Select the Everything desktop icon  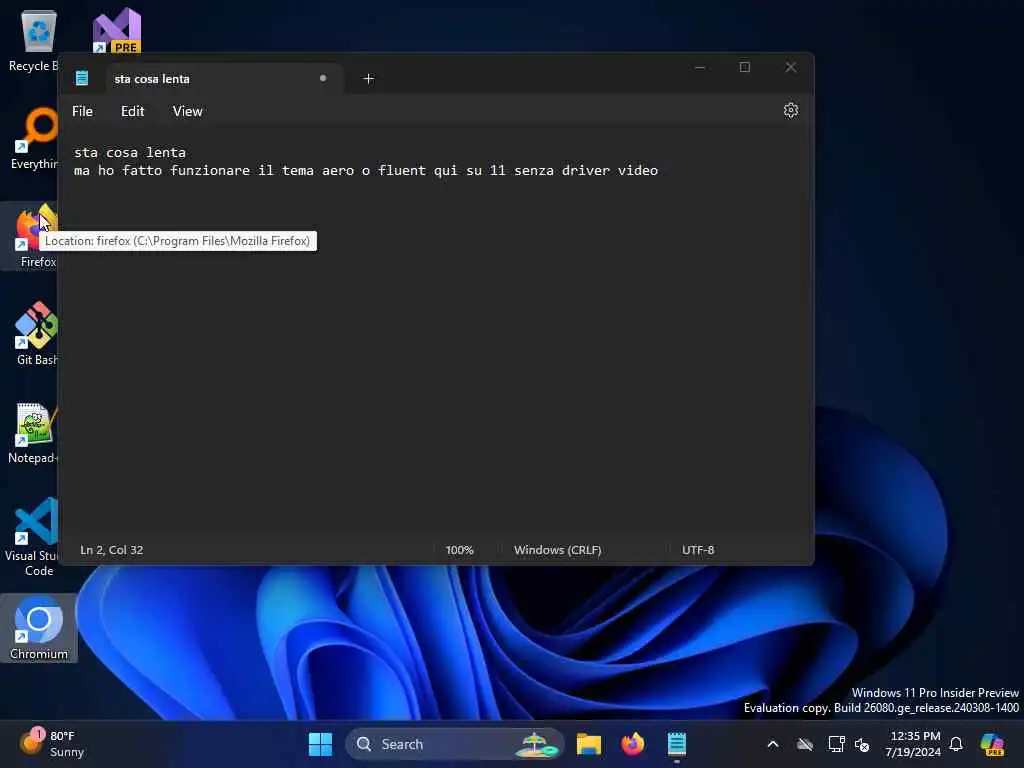[34, 138]
